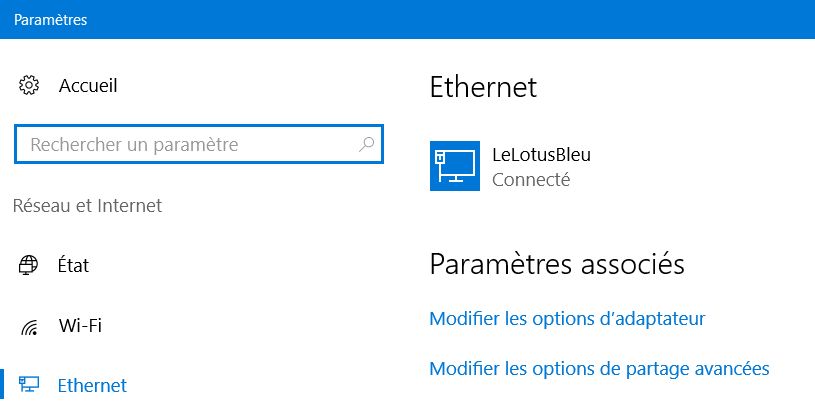Open the LeLotusBleu connection name
Screen dimensions: 815x408
[541, 155]
